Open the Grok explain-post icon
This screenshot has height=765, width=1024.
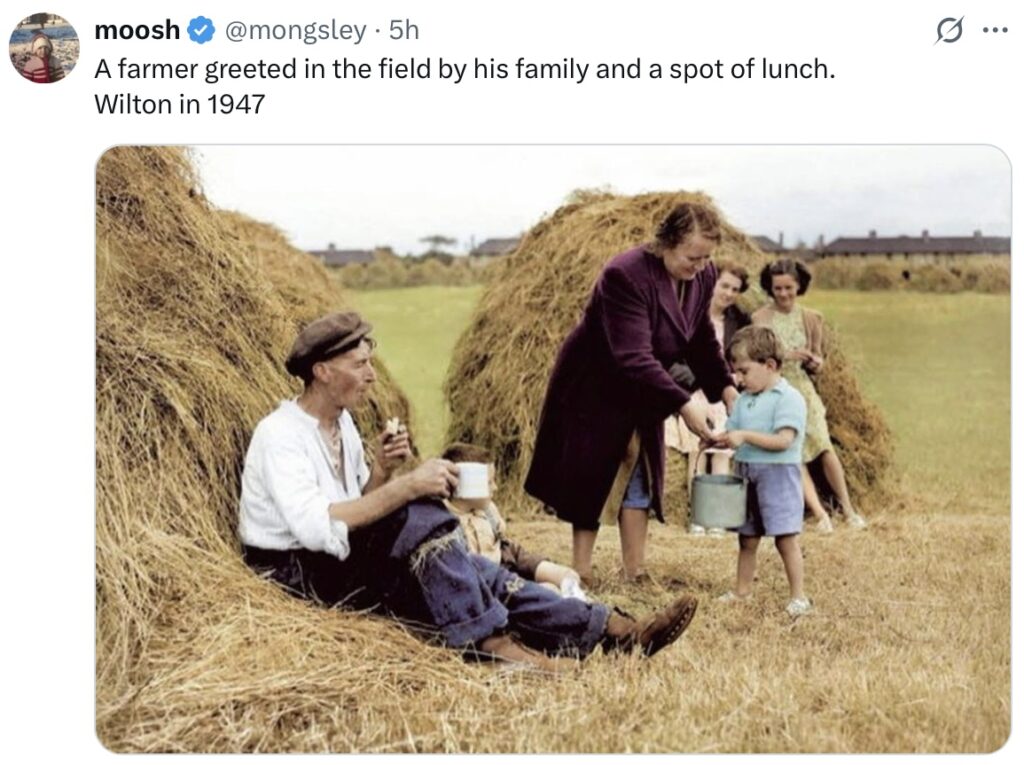click(948, 31)
